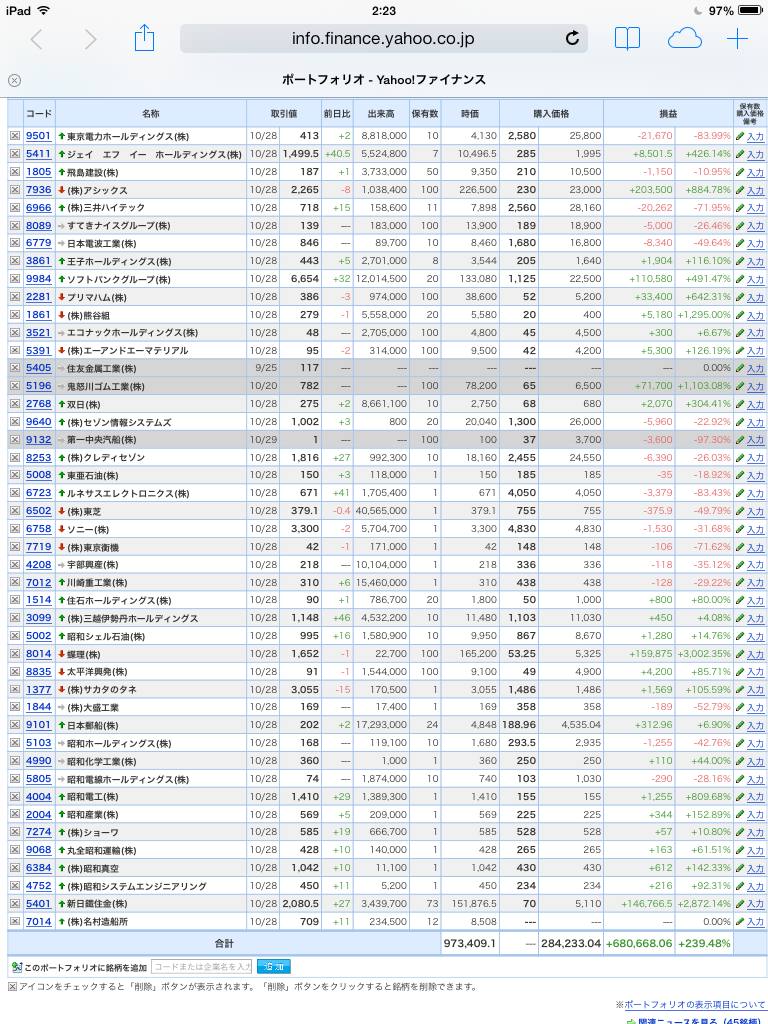
Task: Click pencil edit icon for 8014 row
Action: pos(740,654)
